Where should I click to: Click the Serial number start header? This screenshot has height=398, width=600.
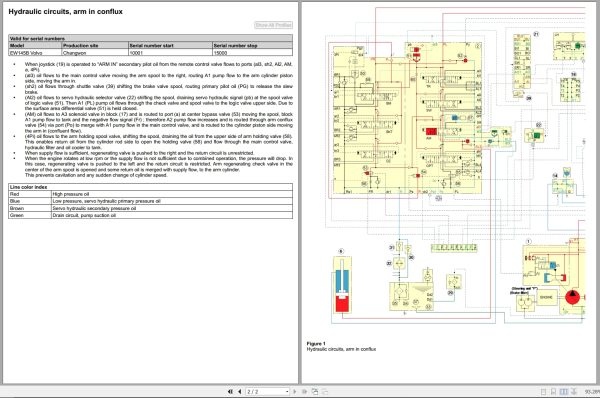click(x=170, y=46)
